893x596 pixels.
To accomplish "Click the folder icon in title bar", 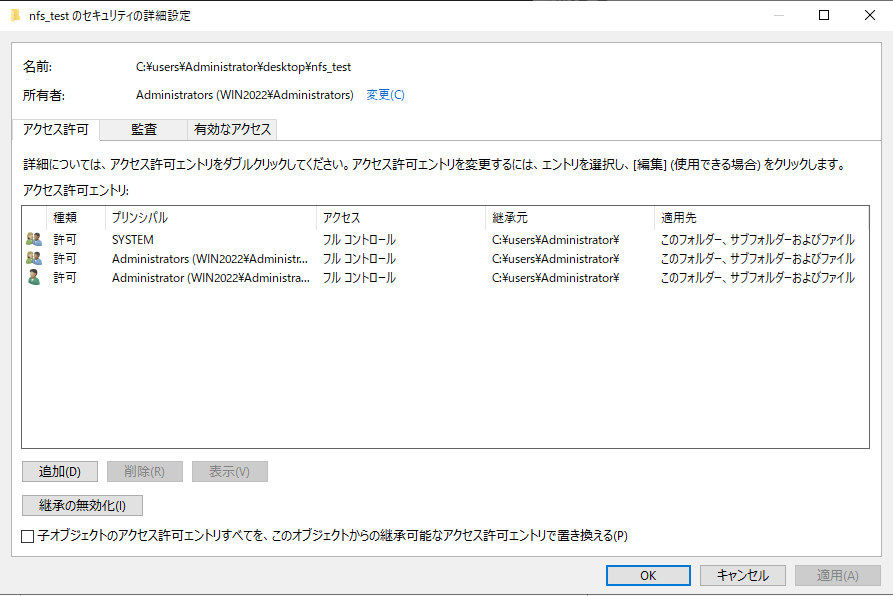I will (15, 15).
